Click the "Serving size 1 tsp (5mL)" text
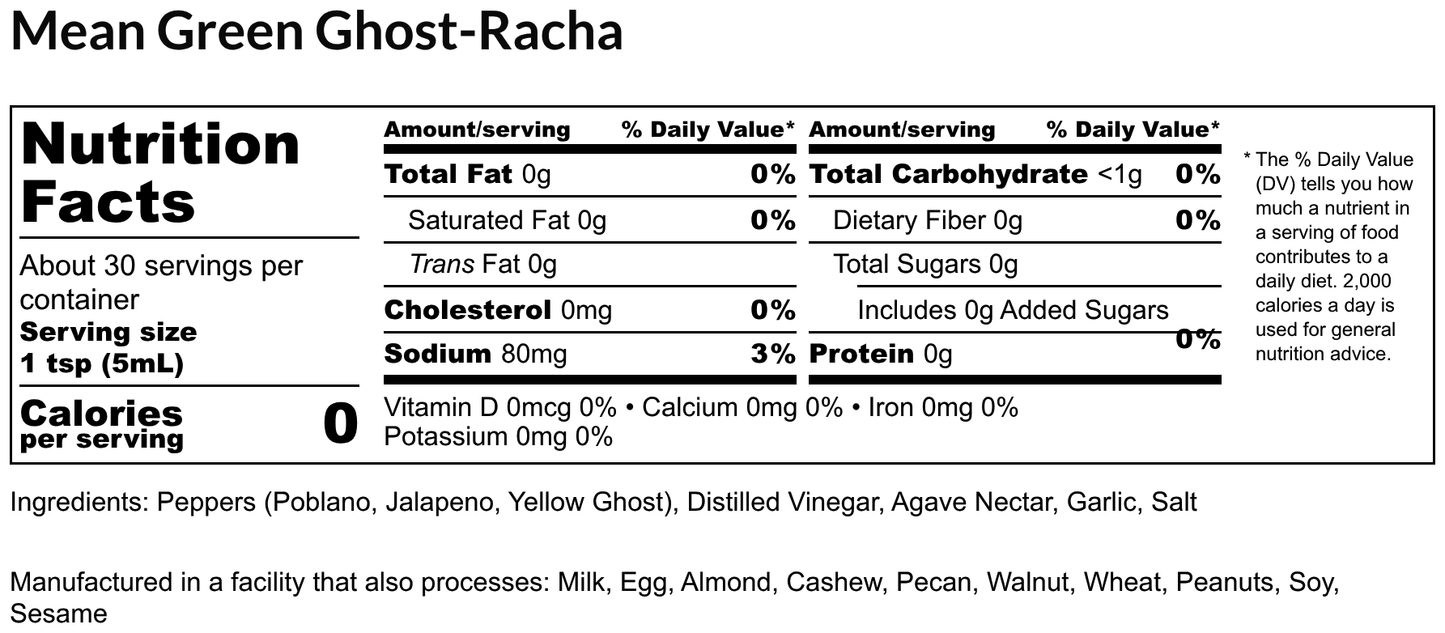Screen dimensions: 1445x633 tap(108, 348)
